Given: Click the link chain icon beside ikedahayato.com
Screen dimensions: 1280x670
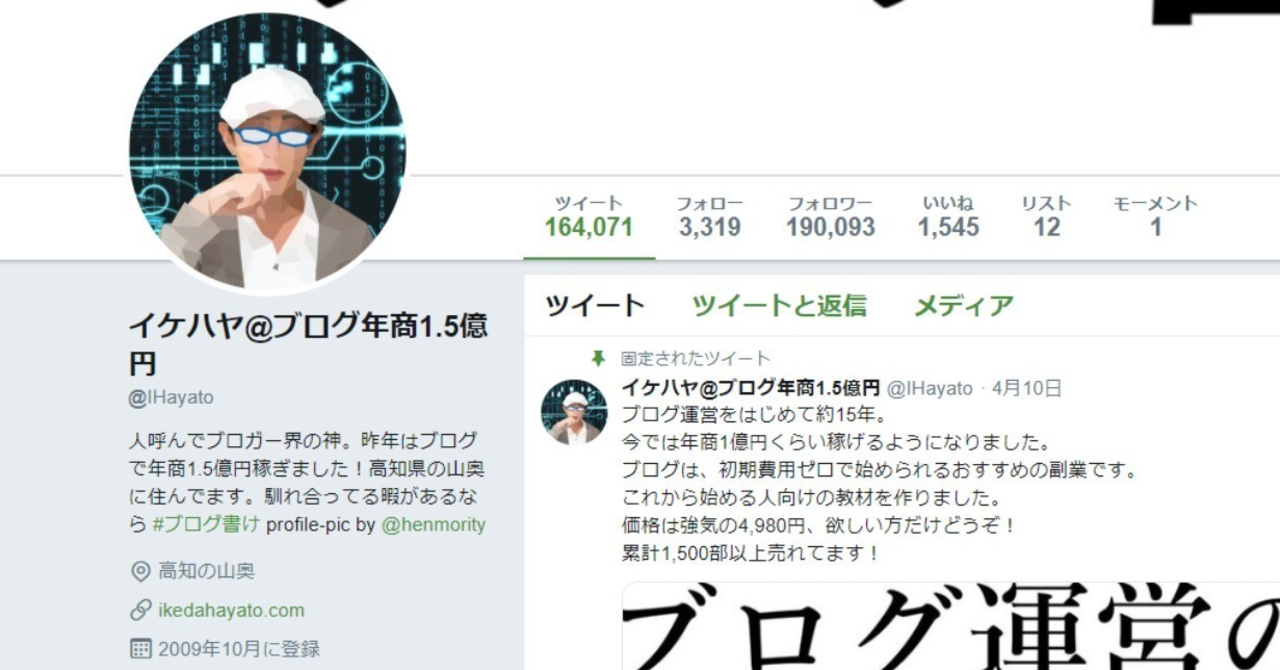Looking at the screenshot, I should coord(141,610).
